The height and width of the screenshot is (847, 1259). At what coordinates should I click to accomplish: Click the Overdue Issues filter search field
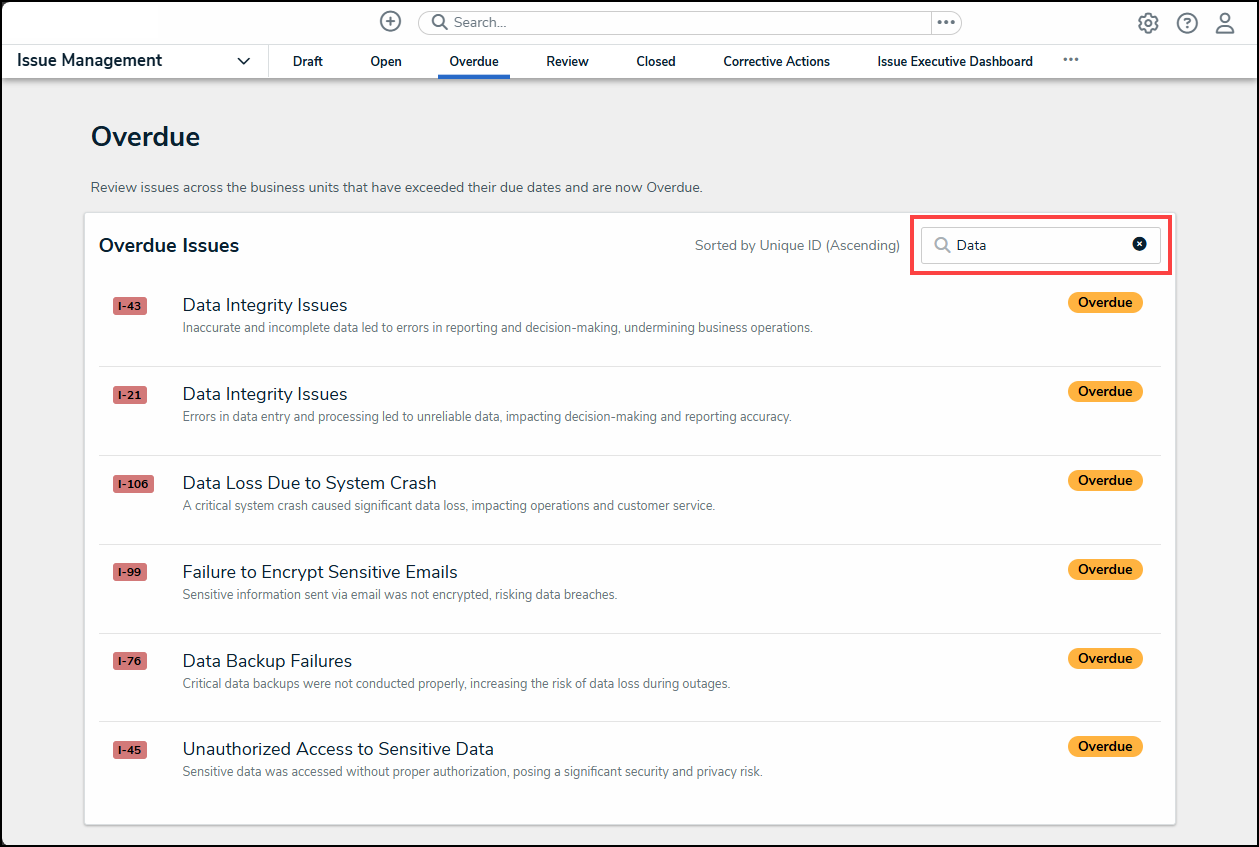point(1038,245)
